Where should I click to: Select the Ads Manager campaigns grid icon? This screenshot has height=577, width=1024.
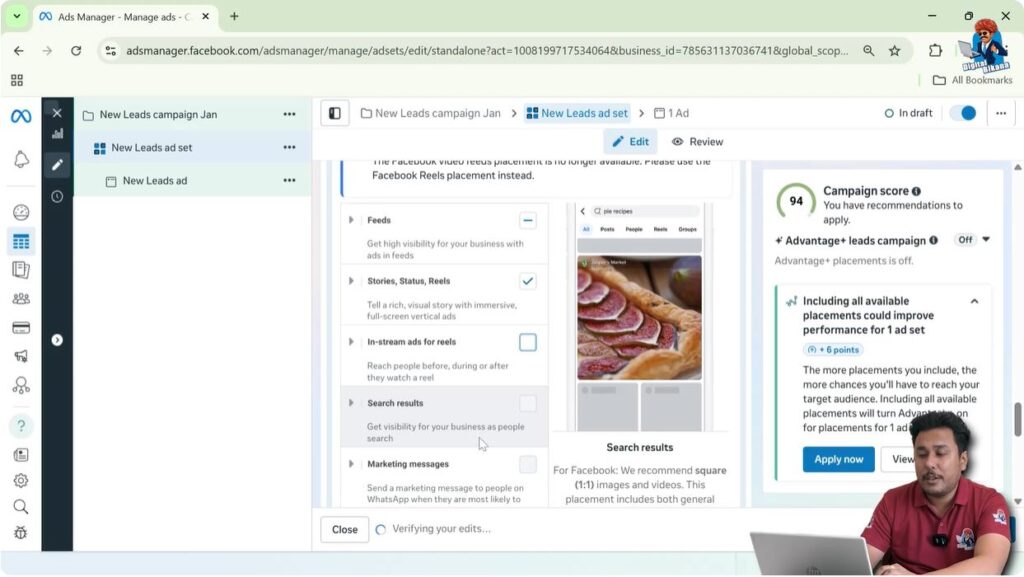point(20,240)
